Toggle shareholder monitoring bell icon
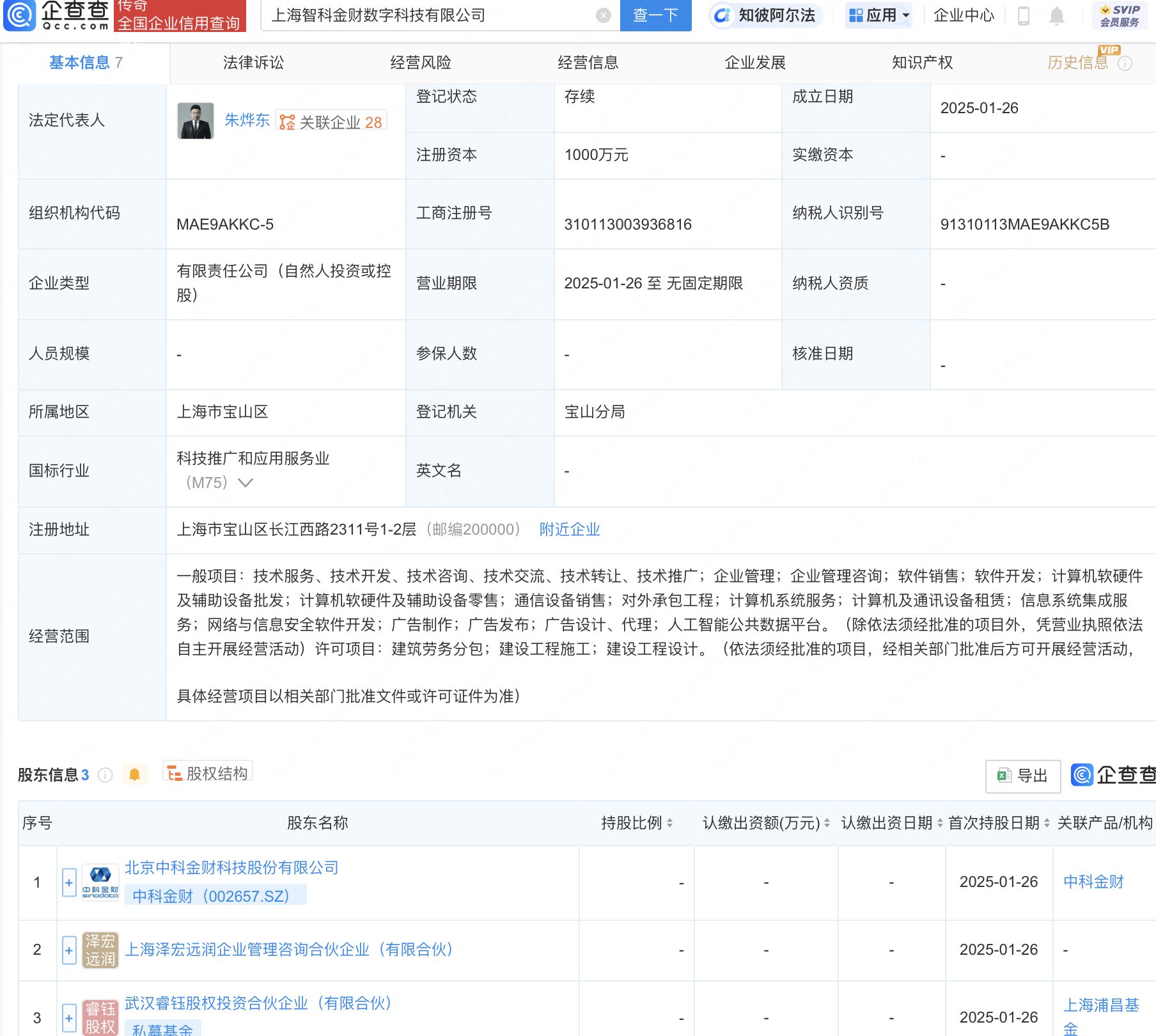1156x1036 pixels. pos(134,774)
